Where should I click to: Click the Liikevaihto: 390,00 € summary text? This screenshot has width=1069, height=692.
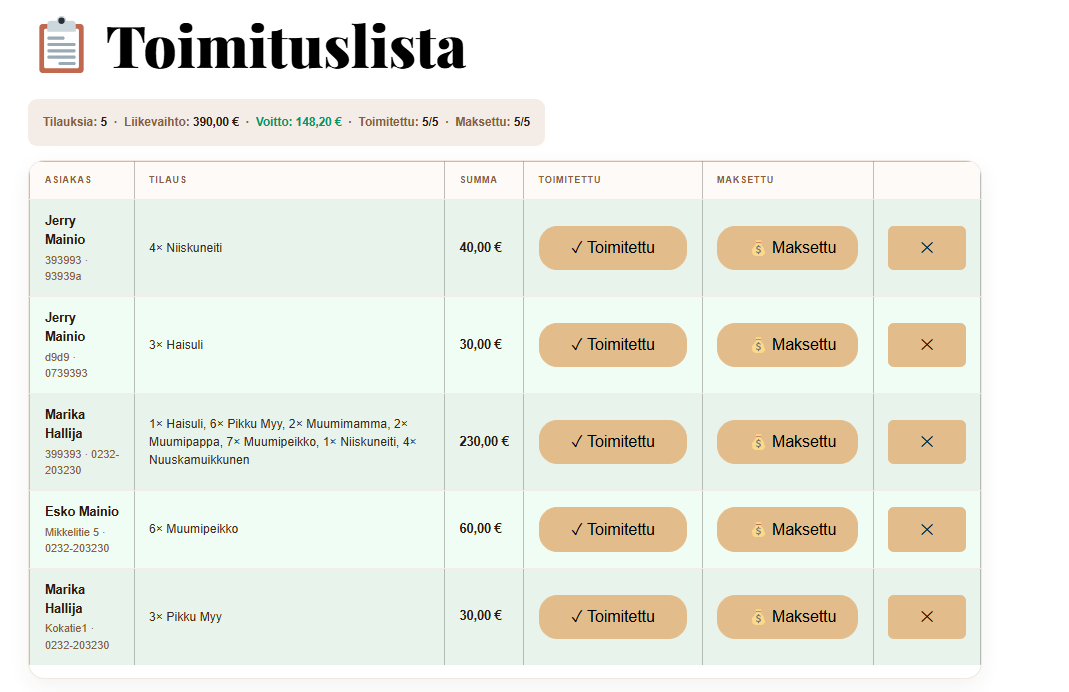181,122
